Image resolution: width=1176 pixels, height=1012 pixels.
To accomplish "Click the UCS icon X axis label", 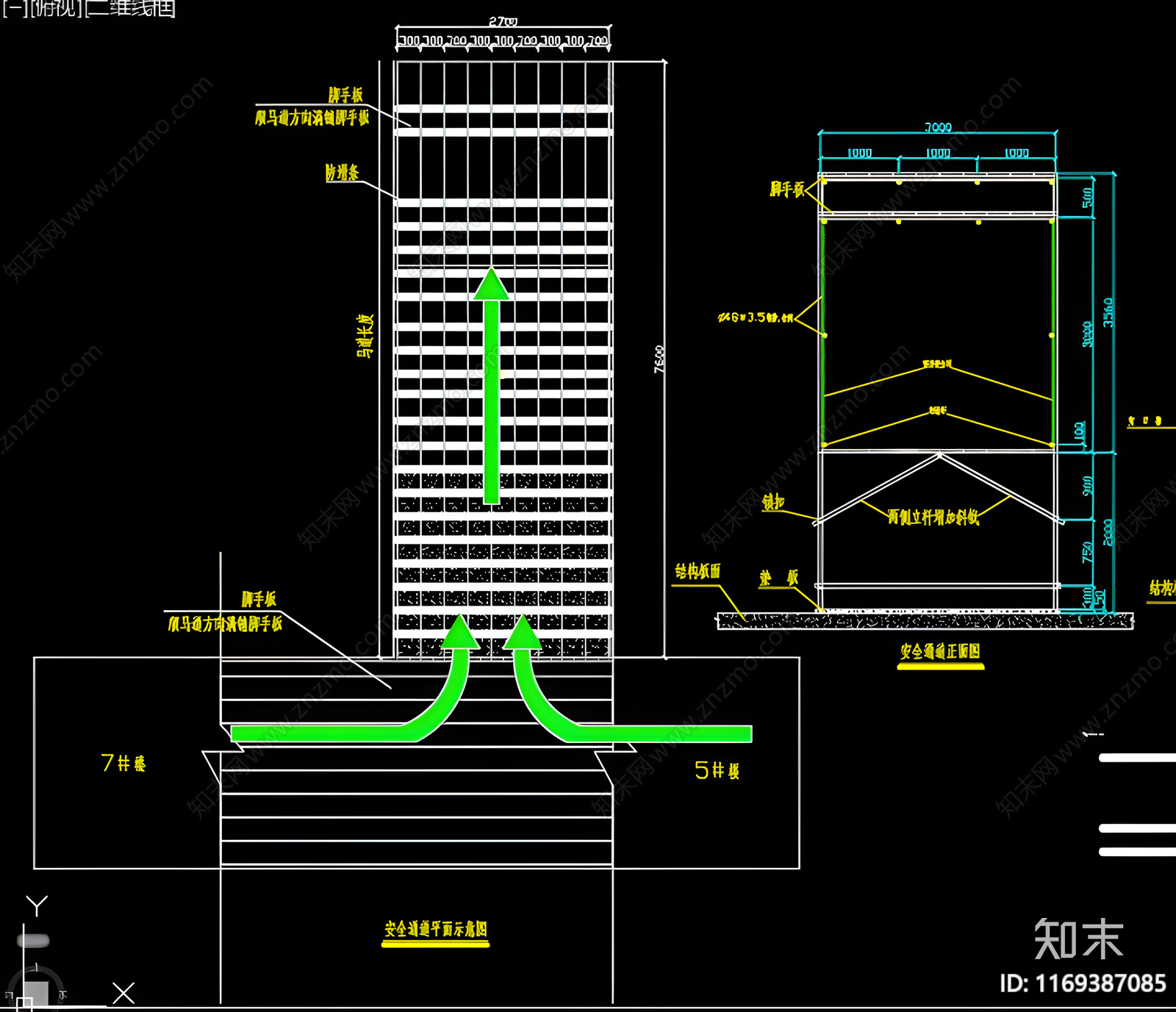I will (x=123, y=993).
